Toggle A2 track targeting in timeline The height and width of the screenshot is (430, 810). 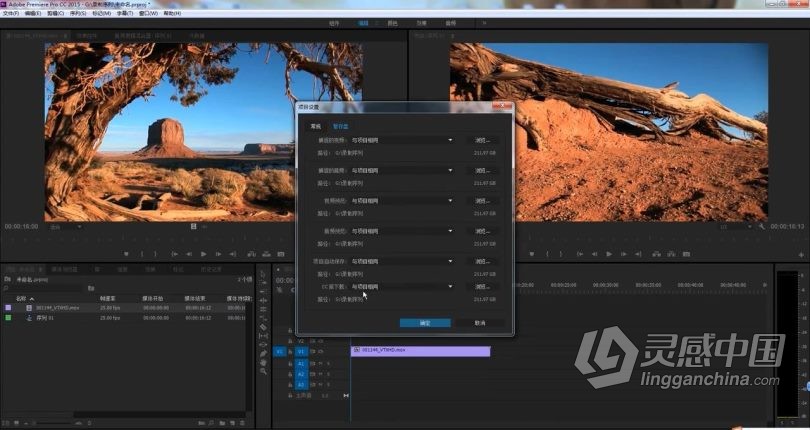pos(302,374)
